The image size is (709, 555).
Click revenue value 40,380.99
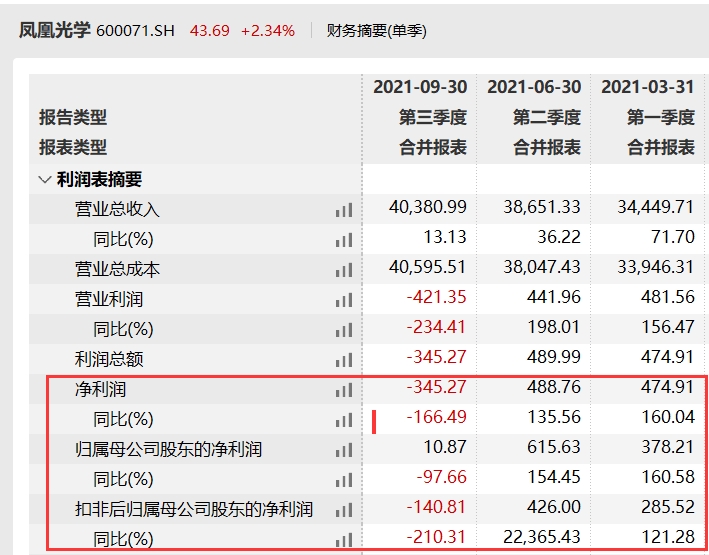click(x=427, y=207)
